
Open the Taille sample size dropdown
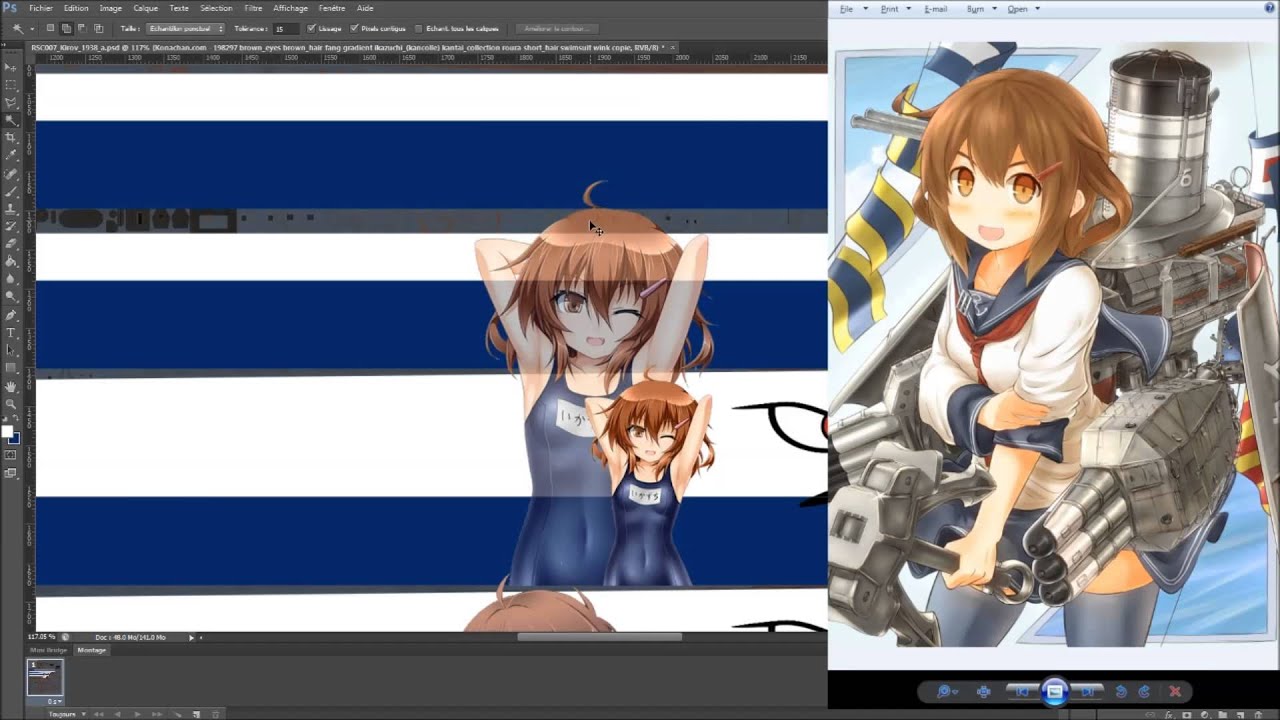coord(186,28)
